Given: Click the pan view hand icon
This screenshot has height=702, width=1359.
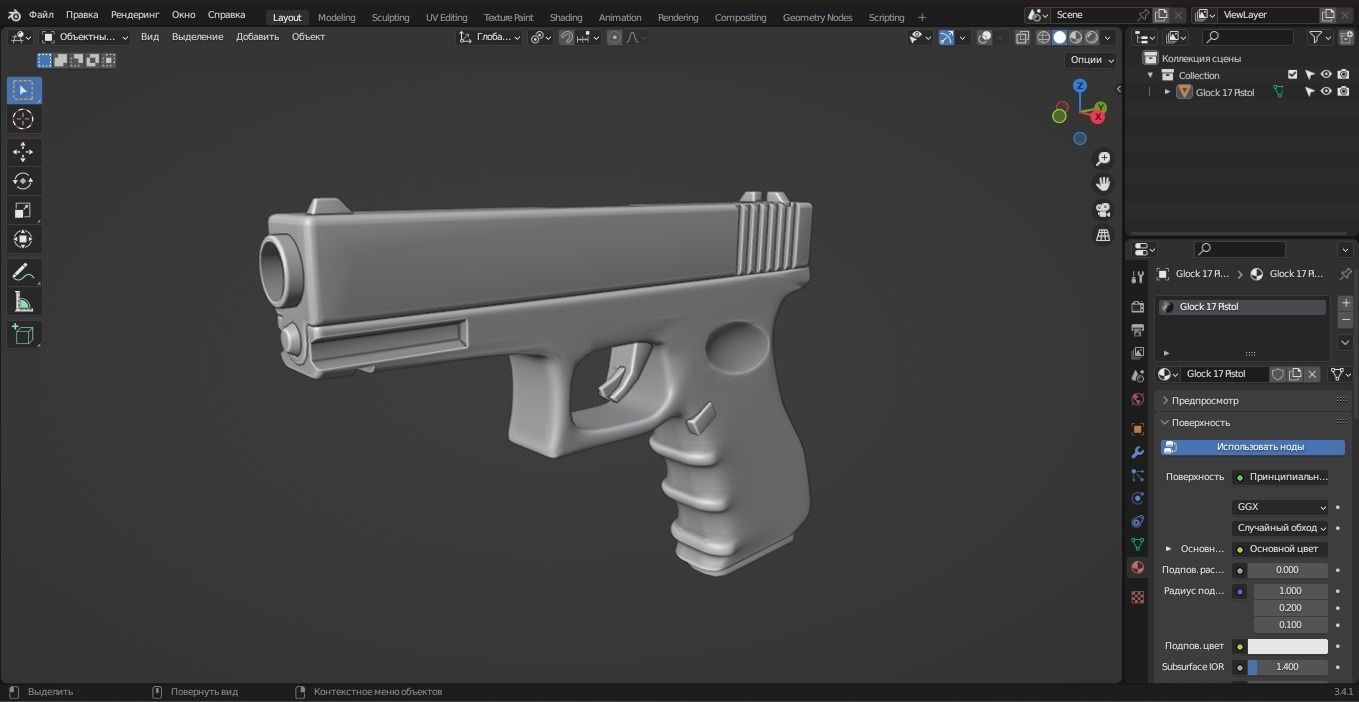Looking at the screenshot, I should pyautogui.click(x=1103, y=184).
